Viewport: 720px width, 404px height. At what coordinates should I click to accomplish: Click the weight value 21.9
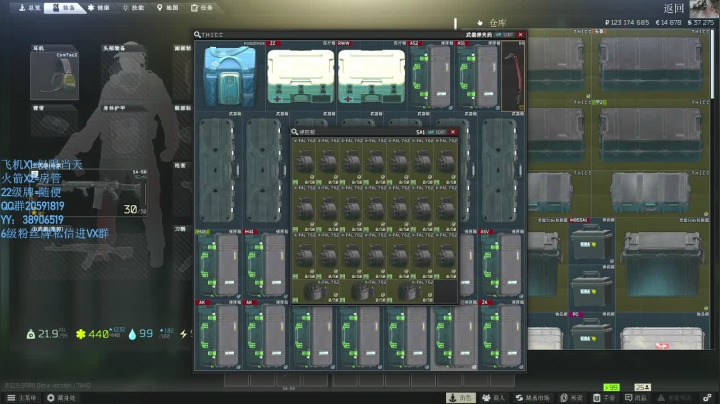coord(48,334)
